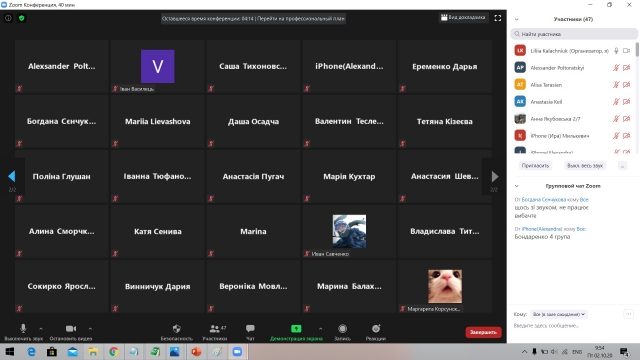Image resolution: width=640 pixels, height=360 pixels.
Task: Start recording with Запись icon
Action: point(342,329)
